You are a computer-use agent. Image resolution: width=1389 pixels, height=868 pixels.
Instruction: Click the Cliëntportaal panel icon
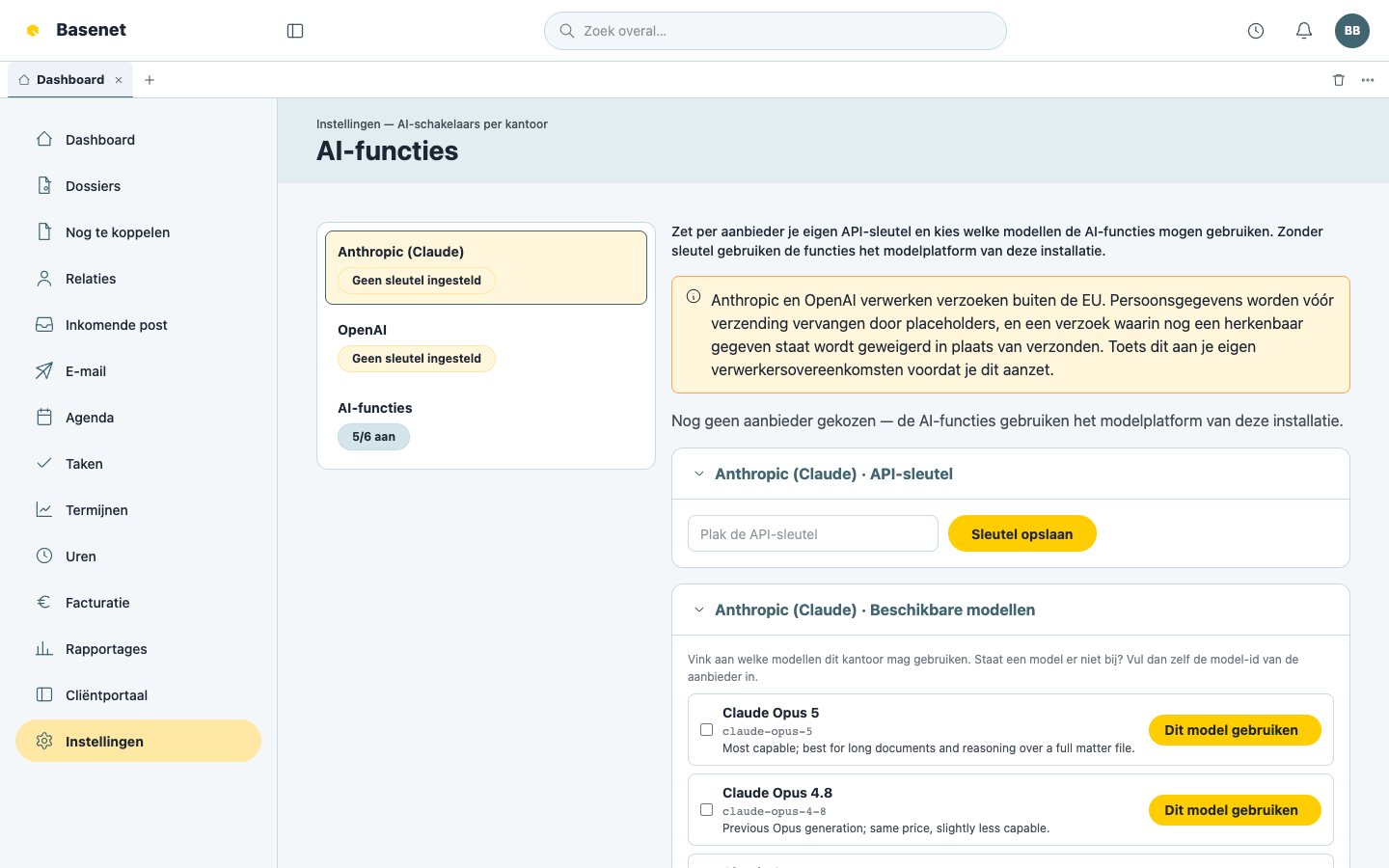[x=44, y=694]
